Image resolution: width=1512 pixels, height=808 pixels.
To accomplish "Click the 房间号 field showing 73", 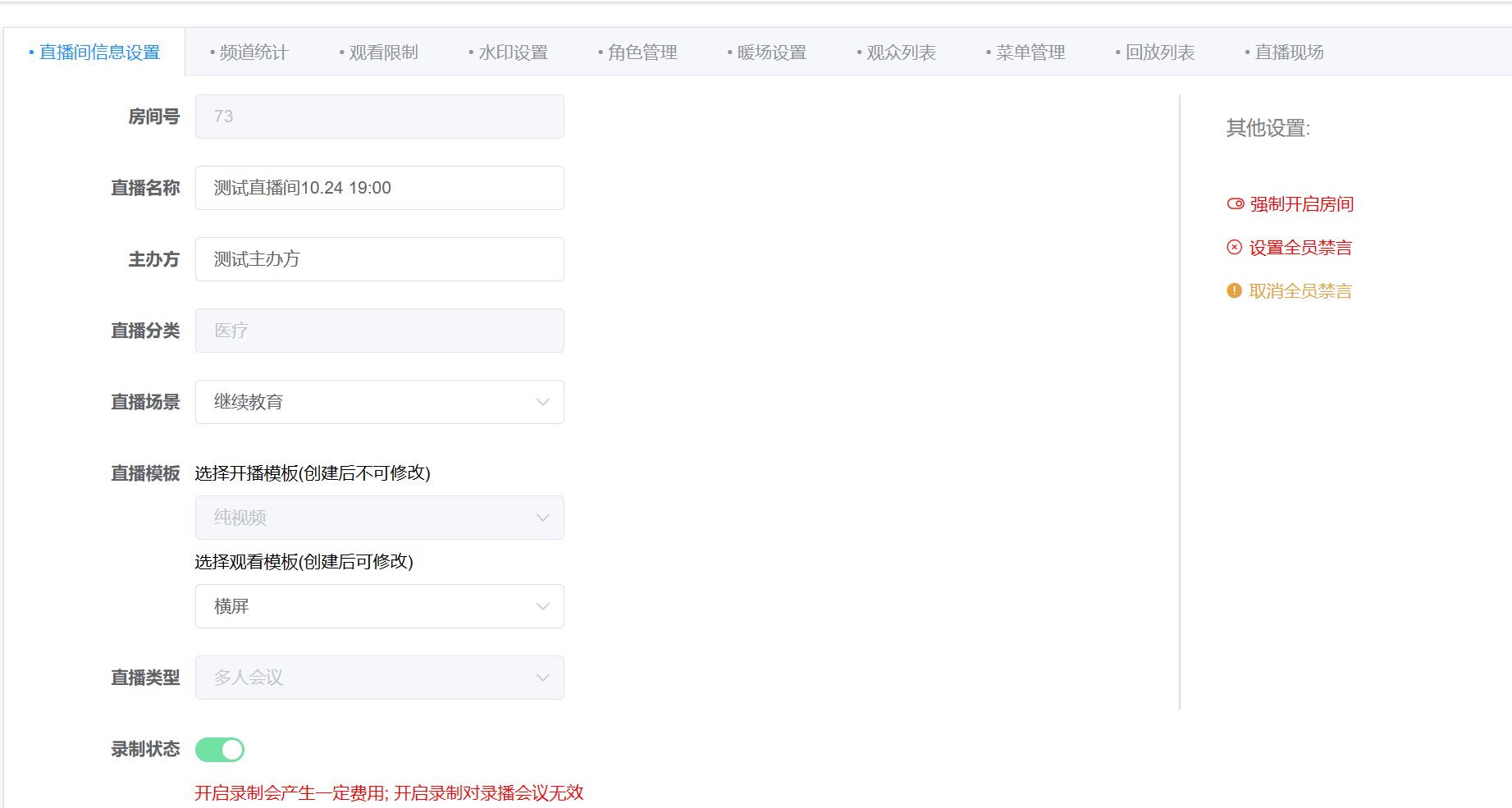I will tap(380, 116).
